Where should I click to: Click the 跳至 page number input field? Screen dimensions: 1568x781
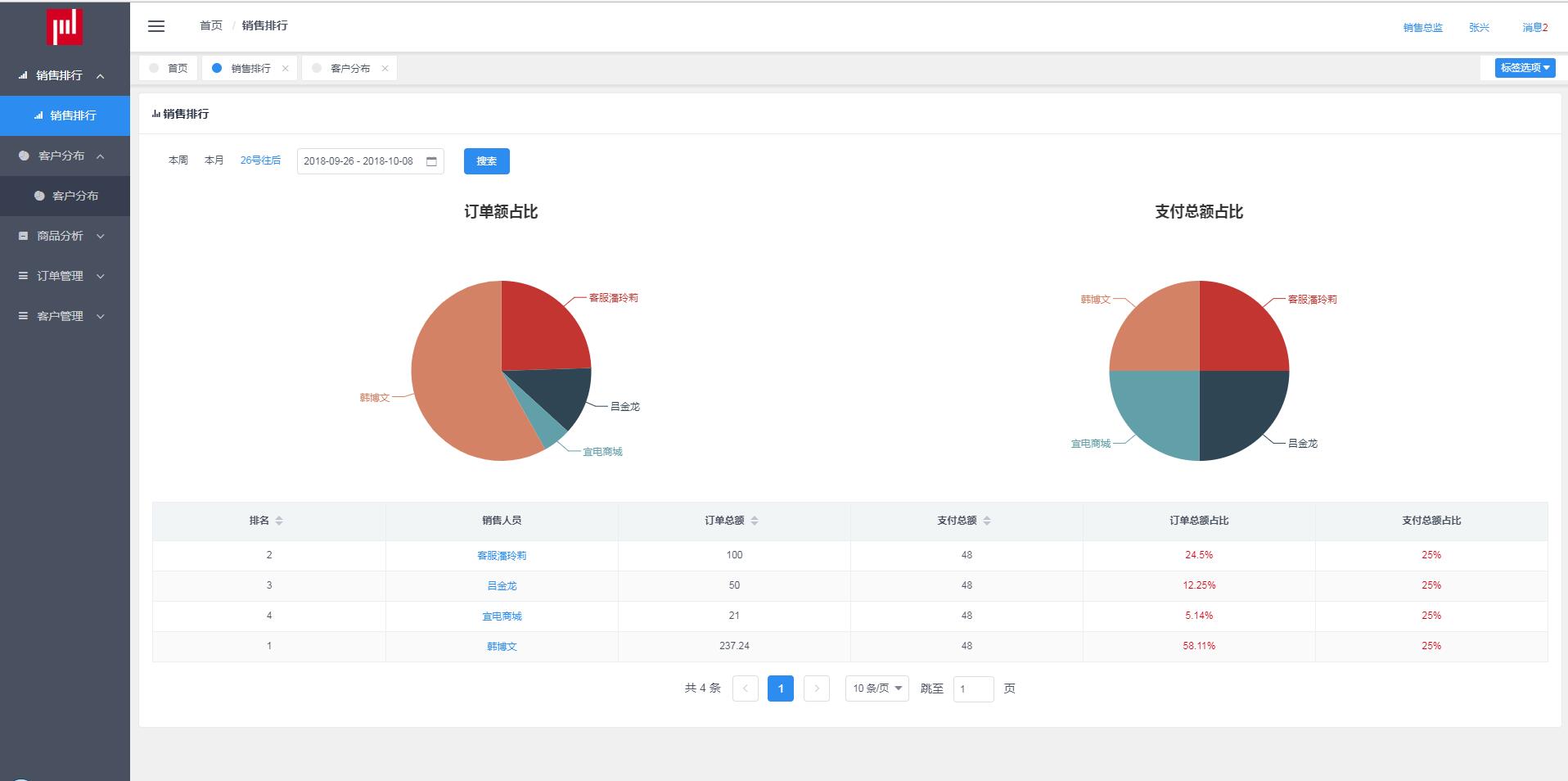point(973,688)
